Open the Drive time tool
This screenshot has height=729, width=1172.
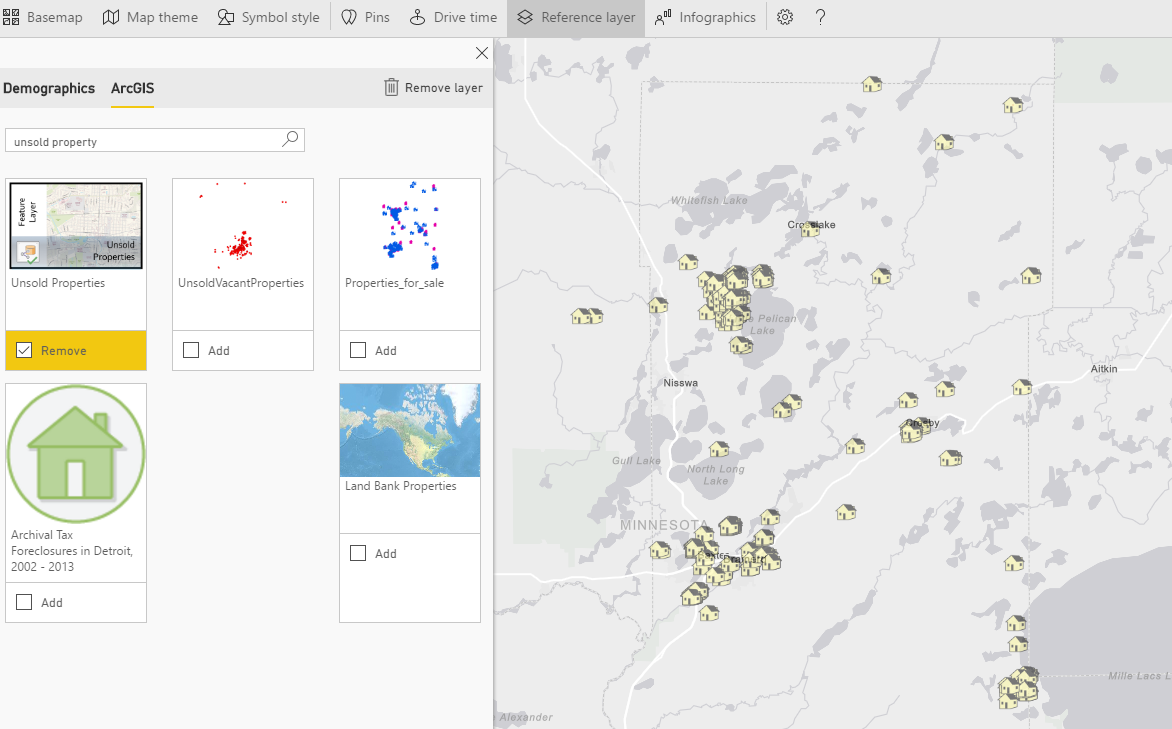(454, 17)
